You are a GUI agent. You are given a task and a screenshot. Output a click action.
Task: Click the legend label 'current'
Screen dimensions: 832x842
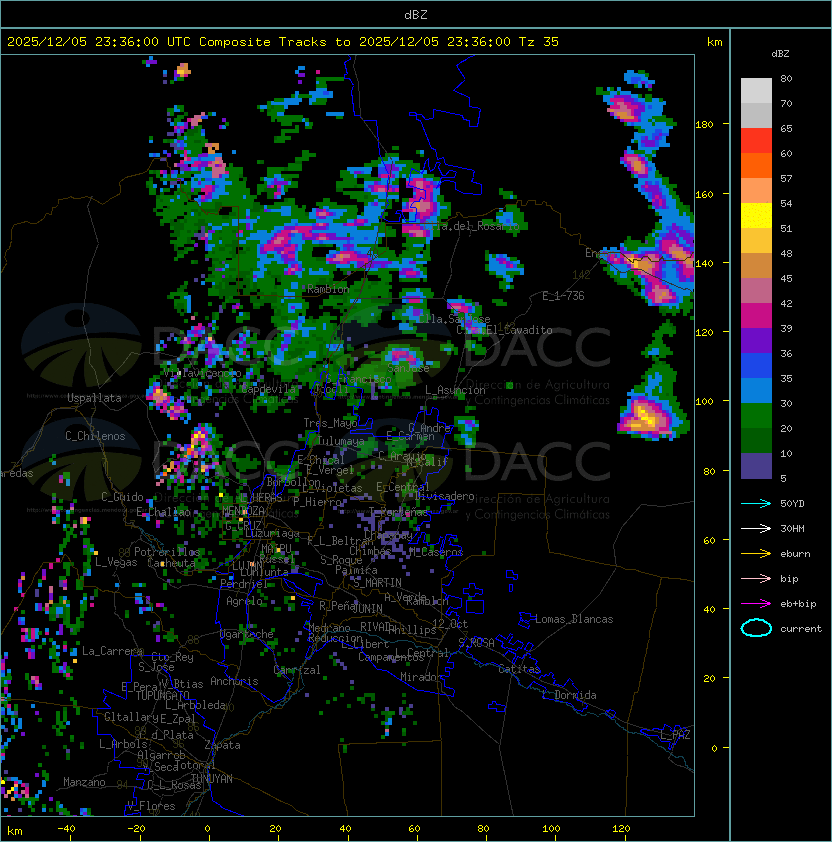(x=801, y=629)
